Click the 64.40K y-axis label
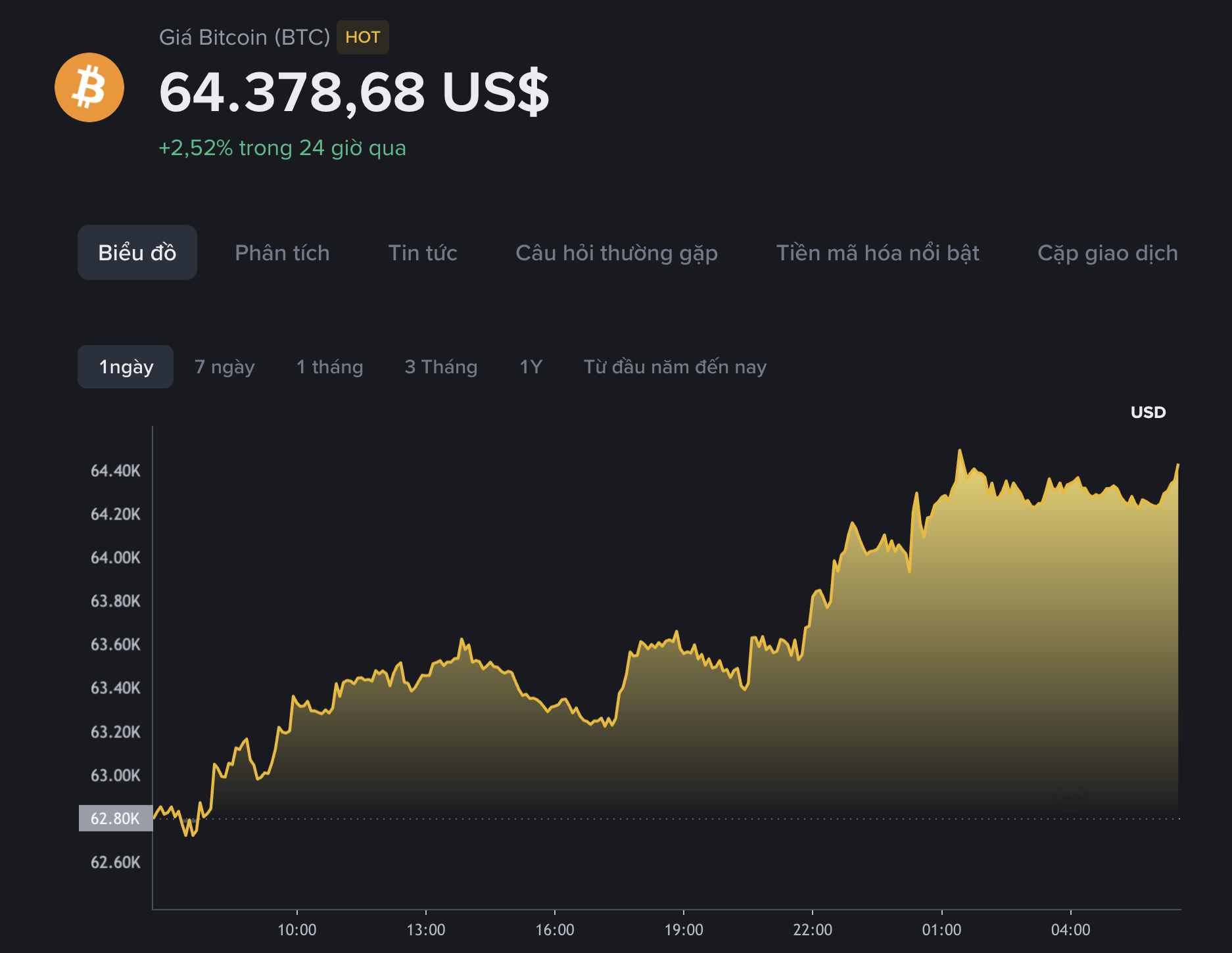This screenshot has height=953, width=1232. [x=116, y=471]
